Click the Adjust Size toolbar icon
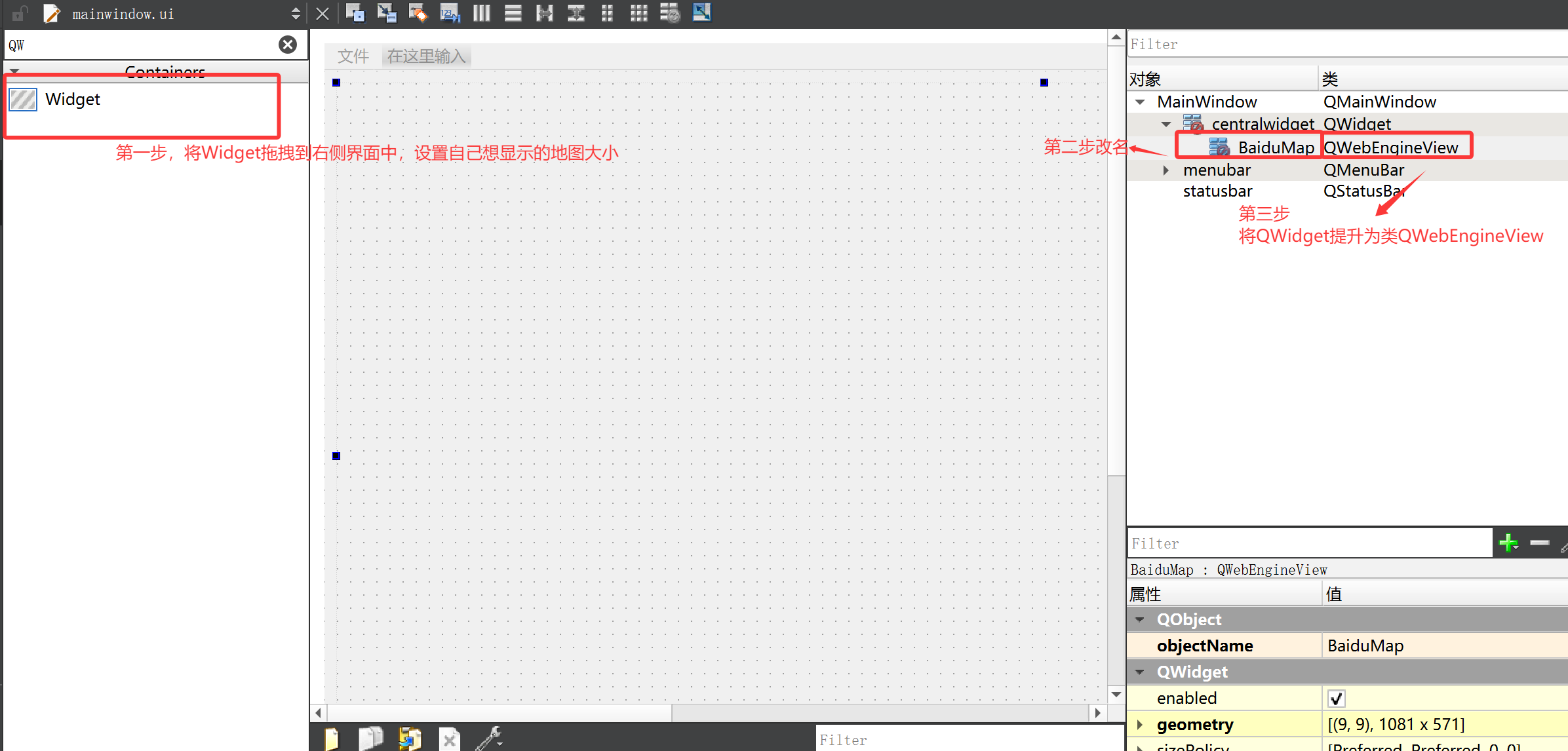The image size is (1568, 751). pos(702,12)
